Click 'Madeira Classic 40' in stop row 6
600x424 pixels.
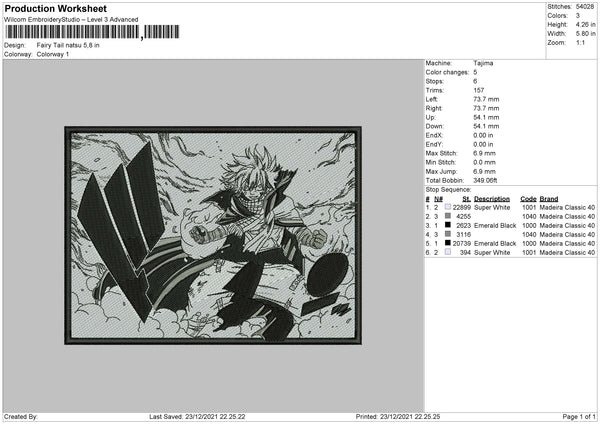pos(567,253)
